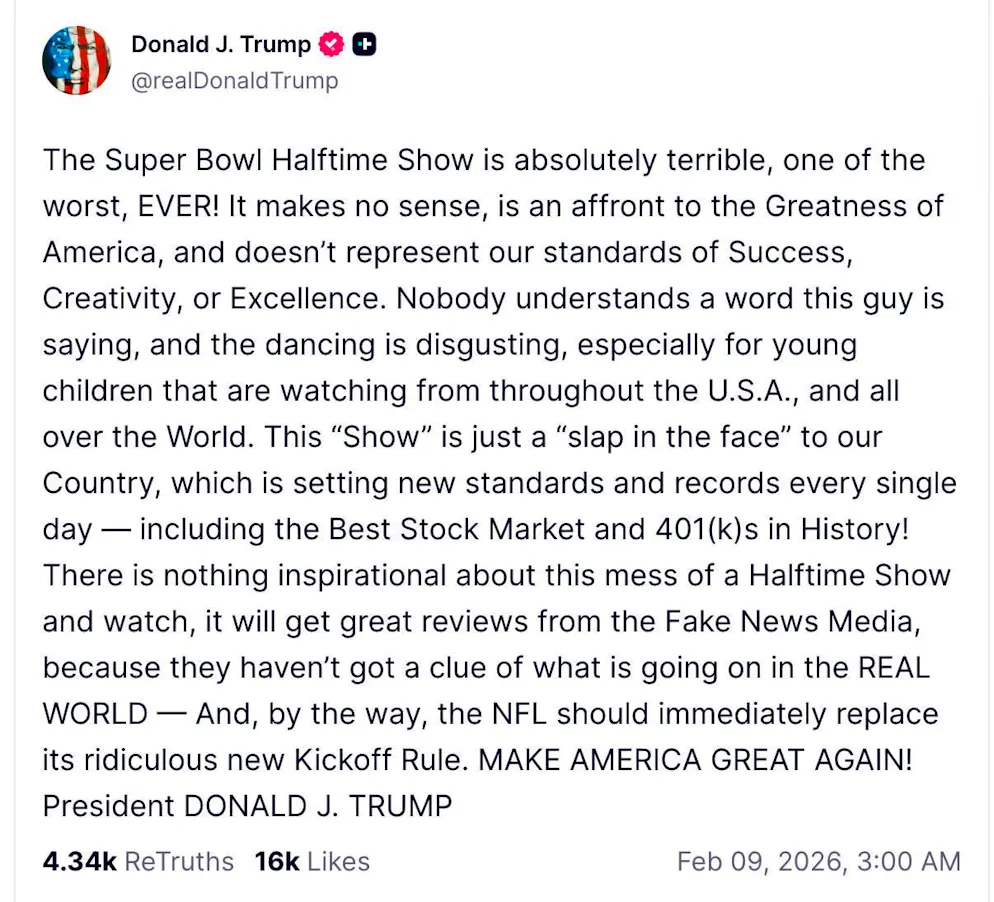Screen dimensions: 994x902
Task: Click the pink verified checkmark badge
Action: tap(332, 44)
